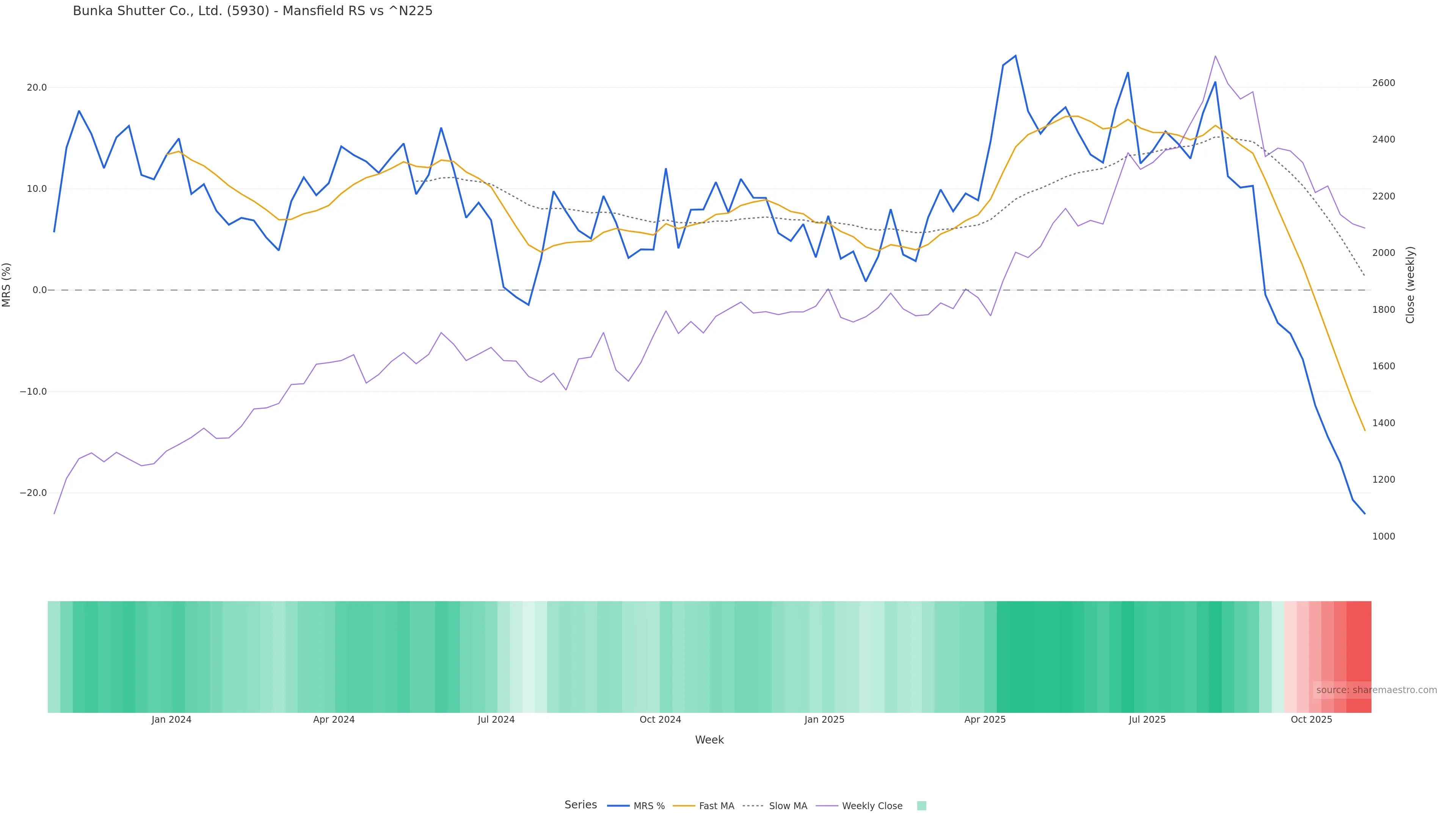
Task: Select the Oct 2025 x-axis tick label
Action: [1311, 720]
